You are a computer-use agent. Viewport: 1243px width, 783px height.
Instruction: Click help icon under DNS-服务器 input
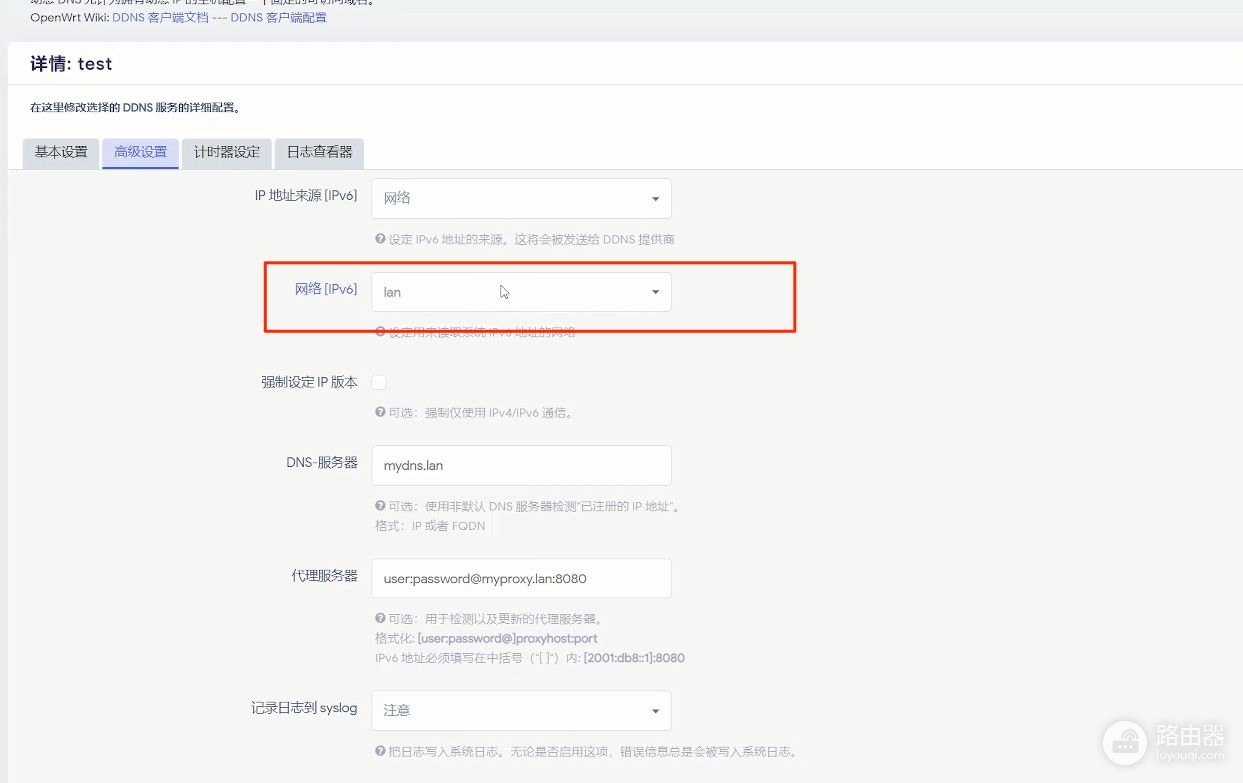pyautogui.click(x=380, y=506)
